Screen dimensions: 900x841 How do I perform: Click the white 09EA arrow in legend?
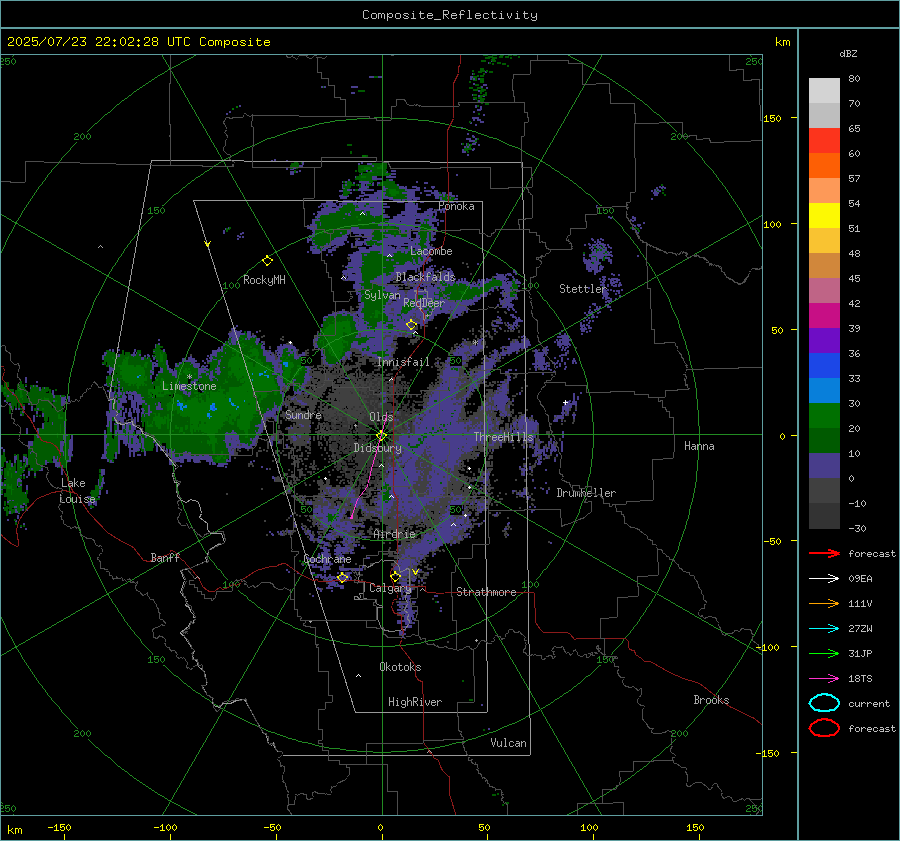[x=824, y=578]
